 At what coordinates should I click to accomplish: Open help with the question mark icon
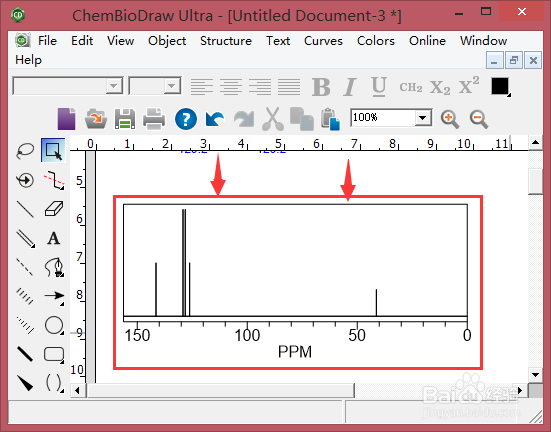(x=186, y=119)
